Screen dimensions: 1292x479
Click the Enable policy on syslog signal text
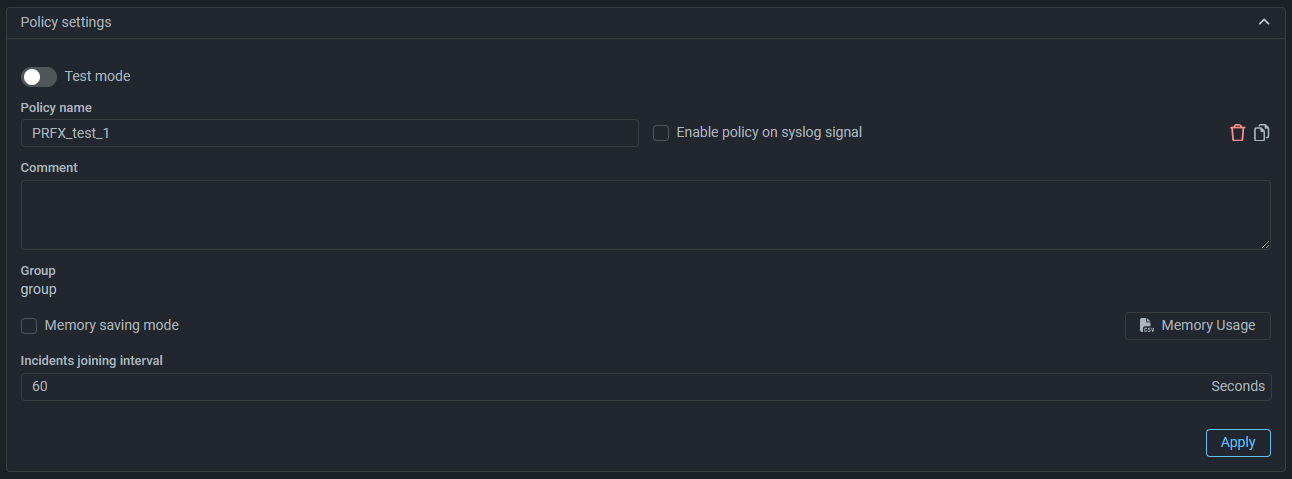(769, 132)
